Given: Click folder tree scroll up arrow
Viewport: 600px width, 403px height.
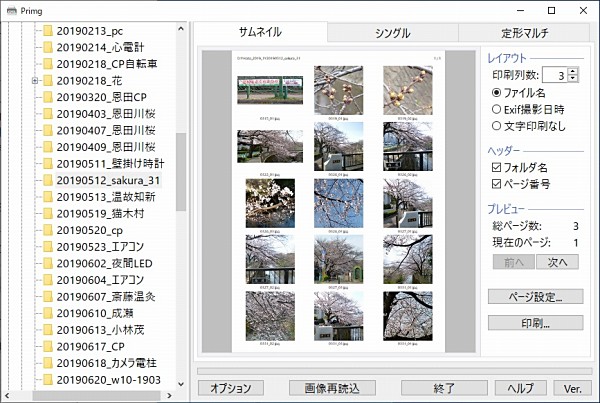Looking at the screenshot, I should tap(181, 29).
